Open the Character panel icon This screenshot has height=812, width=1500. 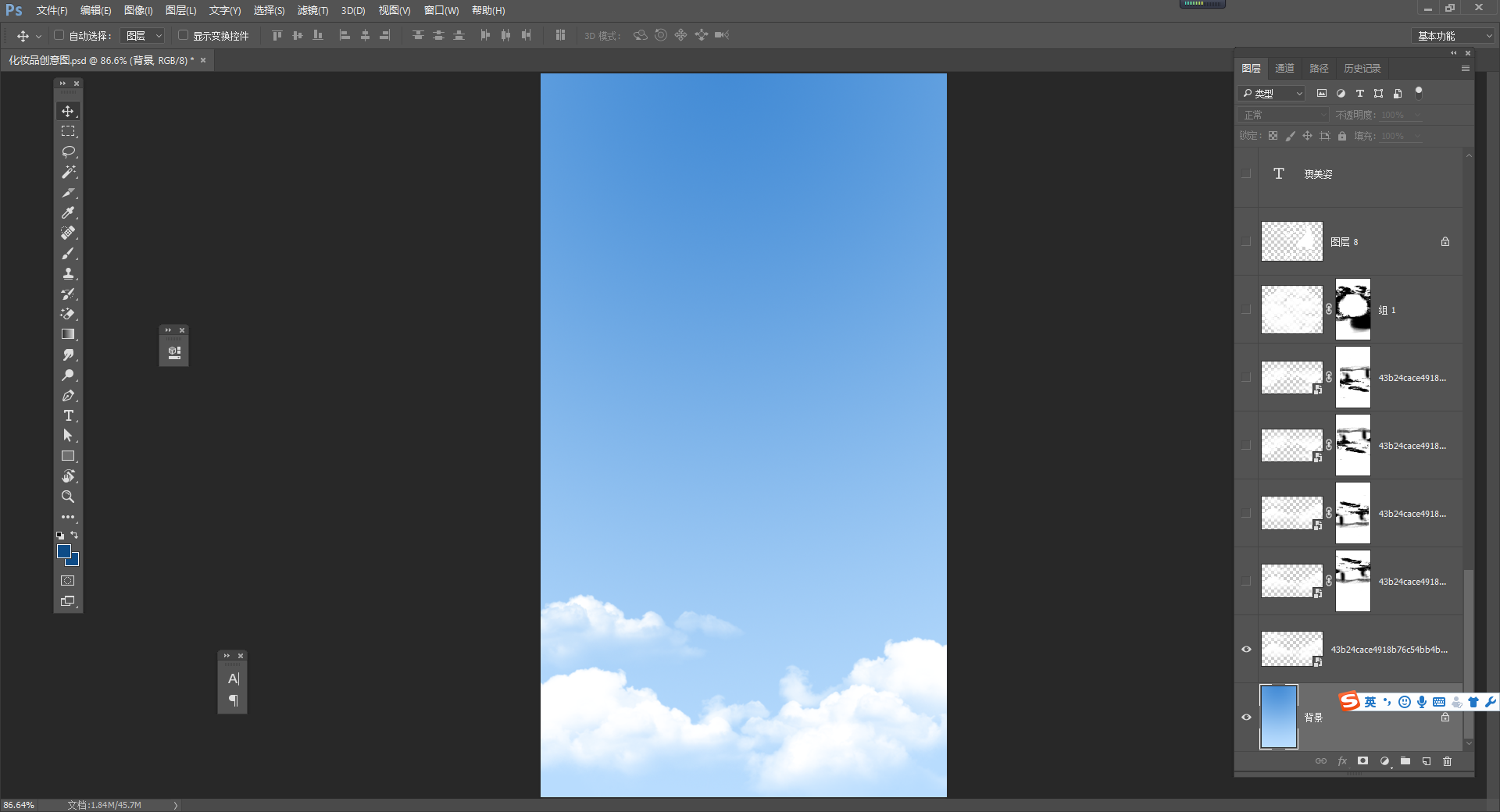tap(233, 679)
